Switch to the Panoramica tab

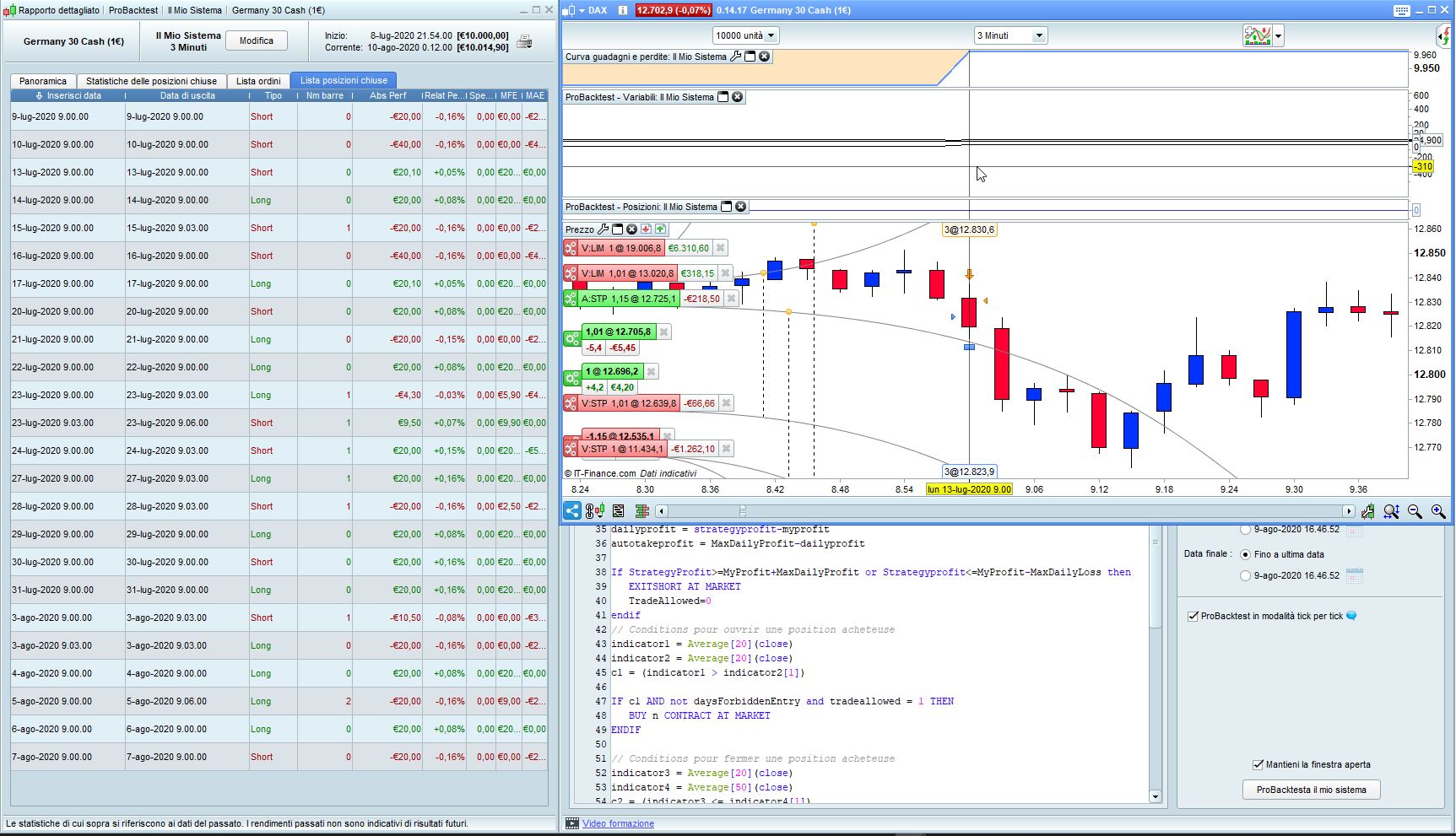click(x=43, y=81)
